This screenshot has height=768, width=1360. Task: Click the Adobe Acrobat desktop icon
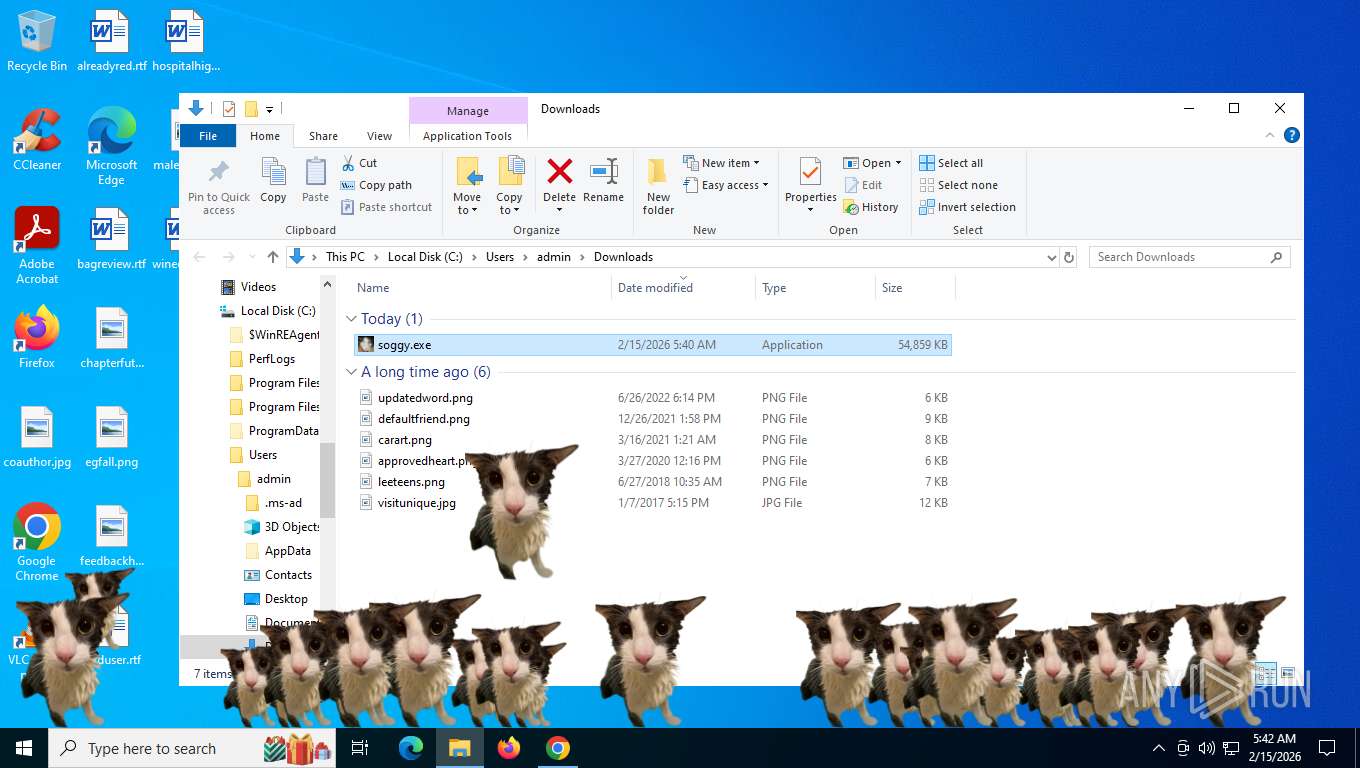37,246
